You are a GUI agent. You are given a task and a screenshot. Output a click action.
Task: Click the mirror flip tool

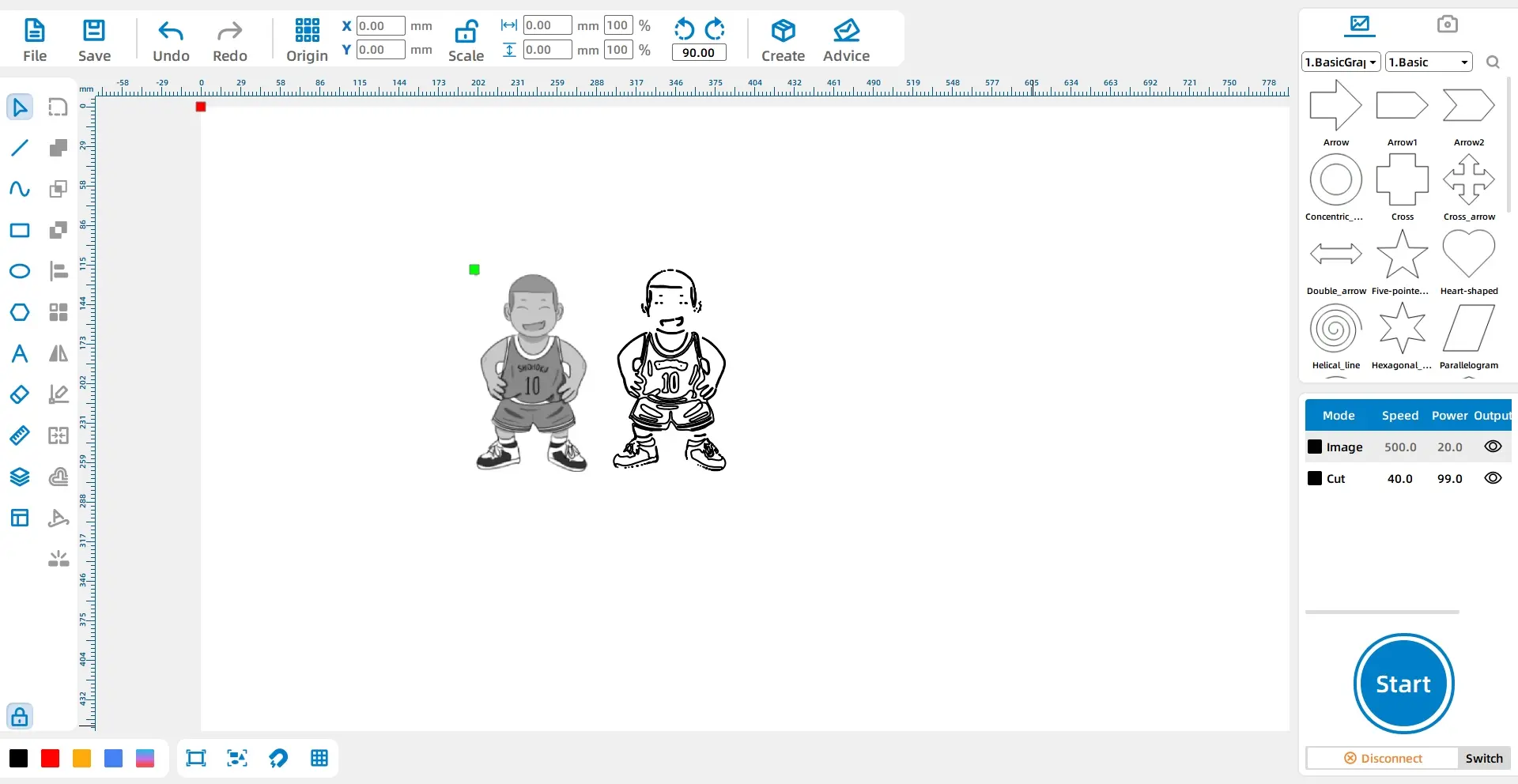(x=59, y=353)
